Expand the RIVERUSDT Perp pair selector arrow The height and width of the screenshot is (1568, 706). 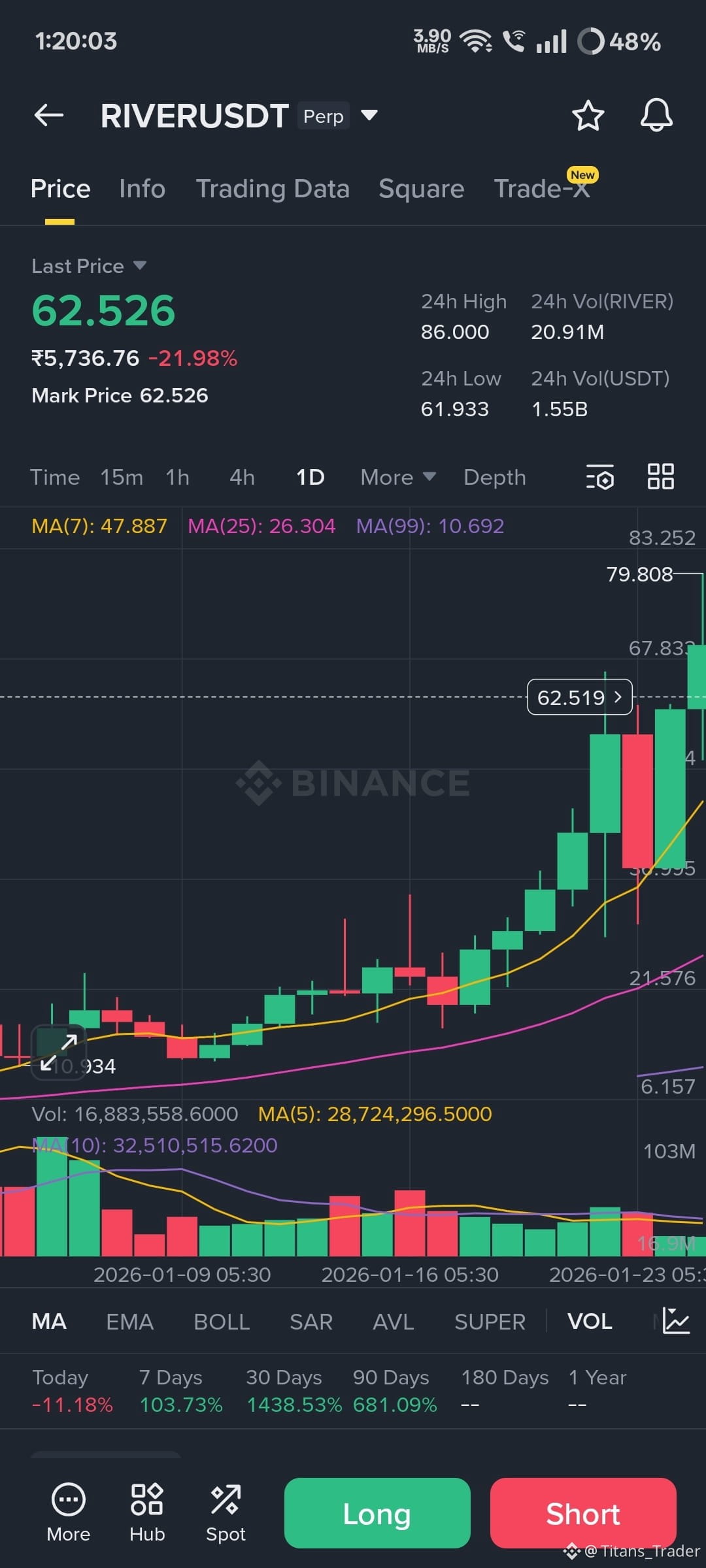coord(369,116)
